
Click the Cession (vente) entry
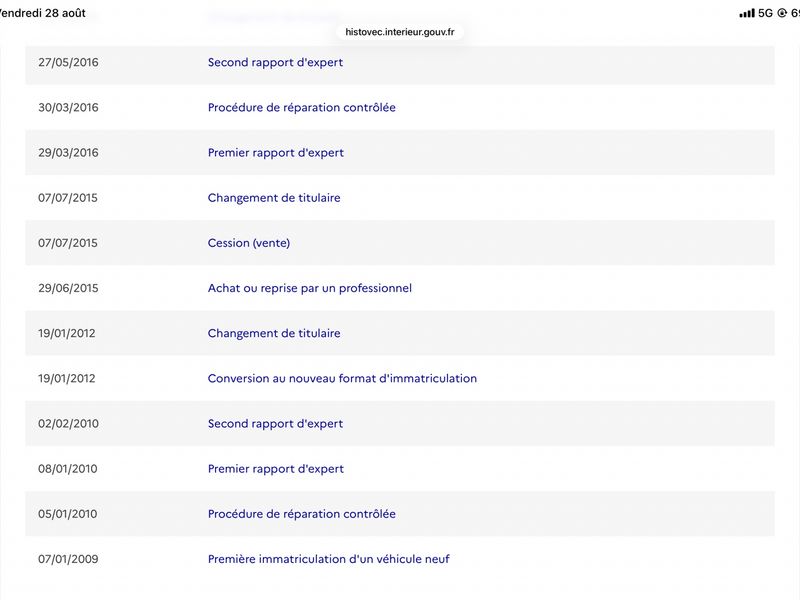248,243
